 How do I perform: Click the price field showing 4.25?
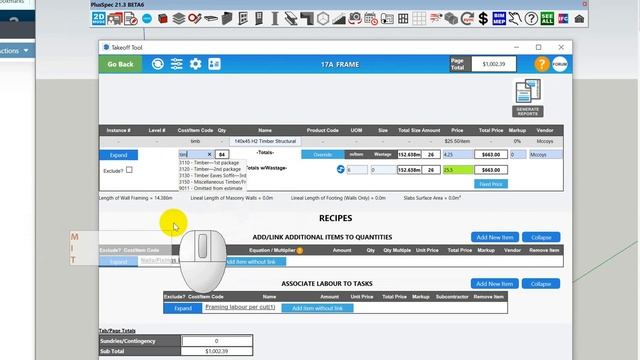[458, 155]
